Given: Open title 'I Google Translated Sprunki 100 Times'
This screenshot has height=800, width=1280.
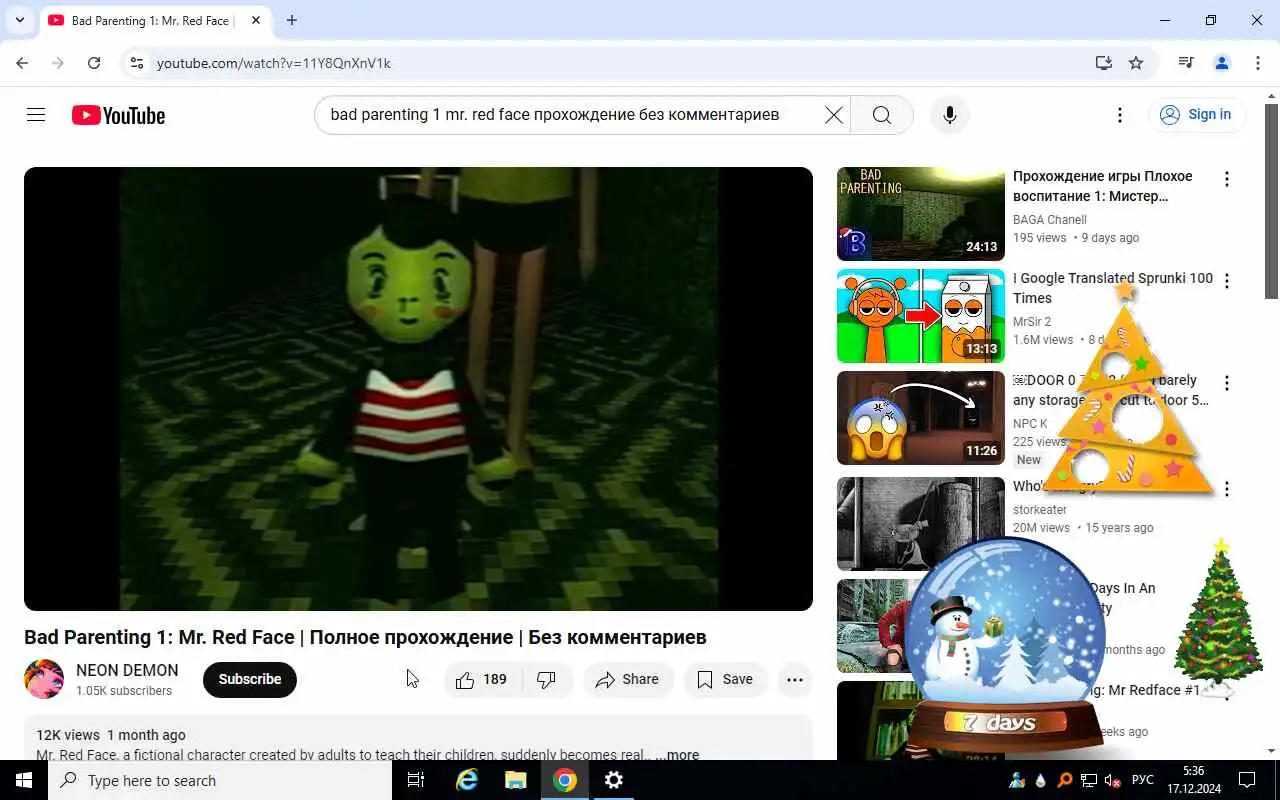Looking at the screenshot, I should point(1113,288).
